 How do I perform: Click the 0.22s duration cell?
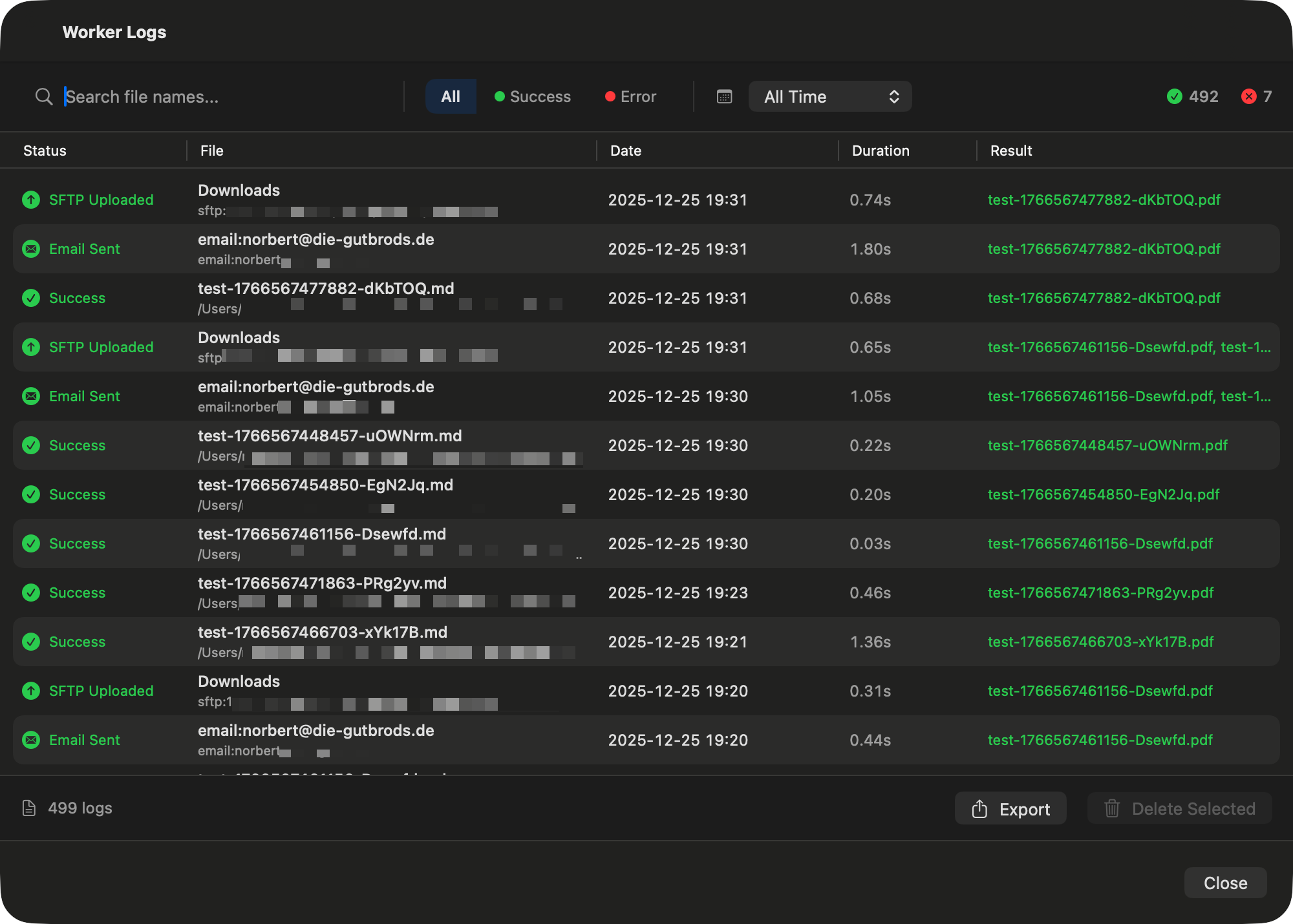pyautogui.click(x=870, y=445)
